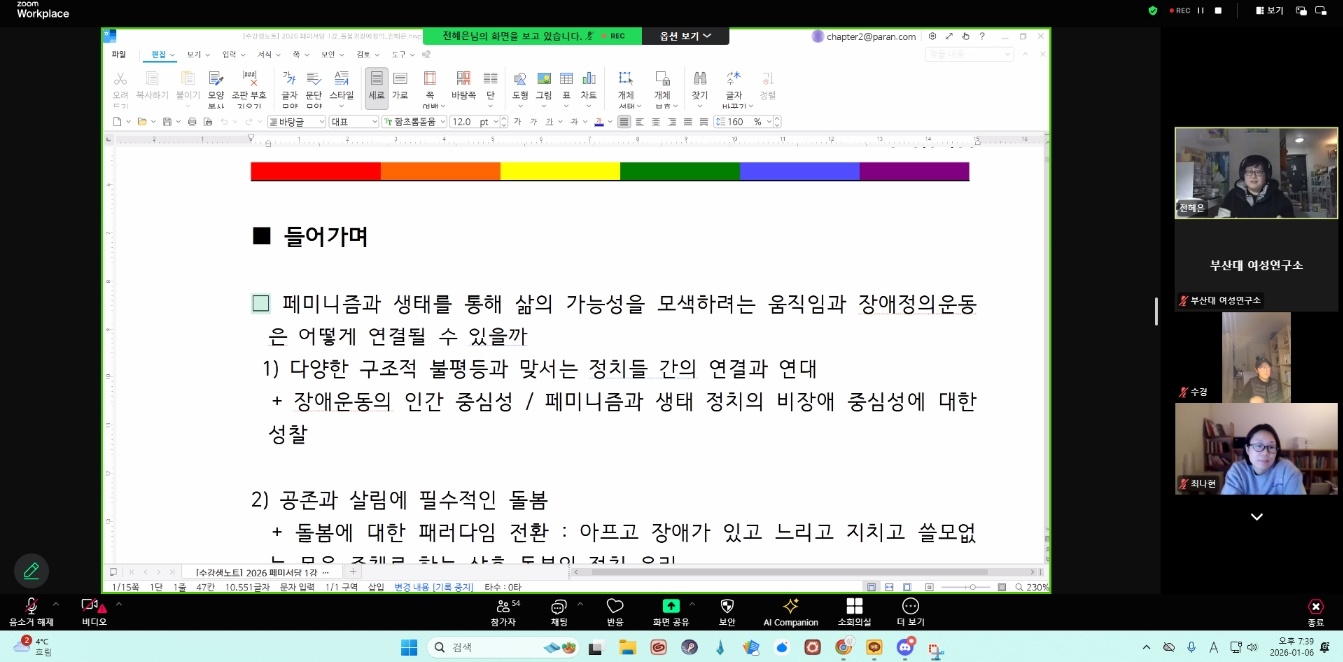The image size is (1343, 662).
Task: Pause the meeting recording
Action: (1200, 11)
